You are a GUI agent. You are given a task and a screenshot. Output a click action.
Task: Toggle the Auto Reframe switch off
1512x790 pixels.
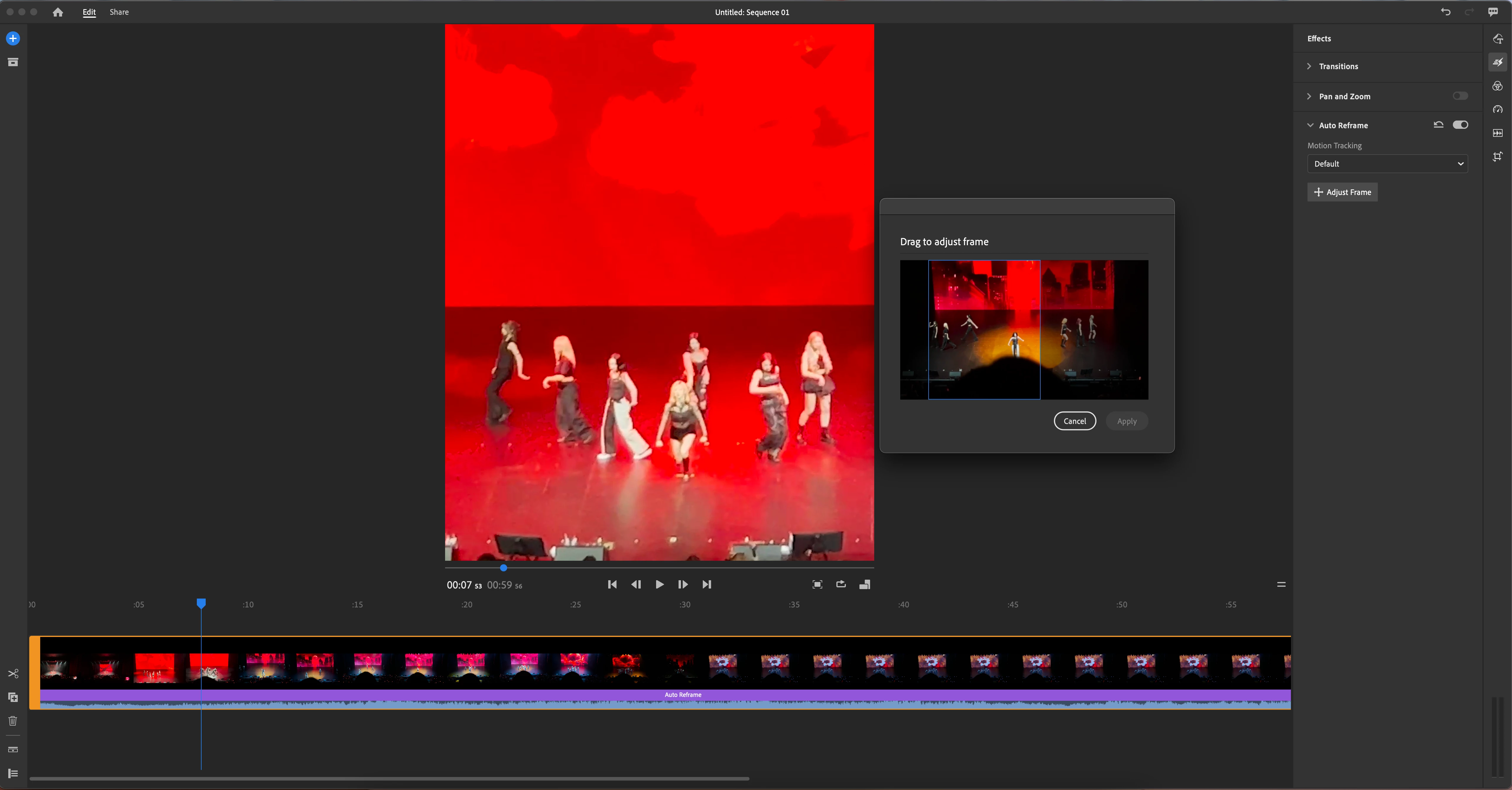click(x=1460, y=125)
